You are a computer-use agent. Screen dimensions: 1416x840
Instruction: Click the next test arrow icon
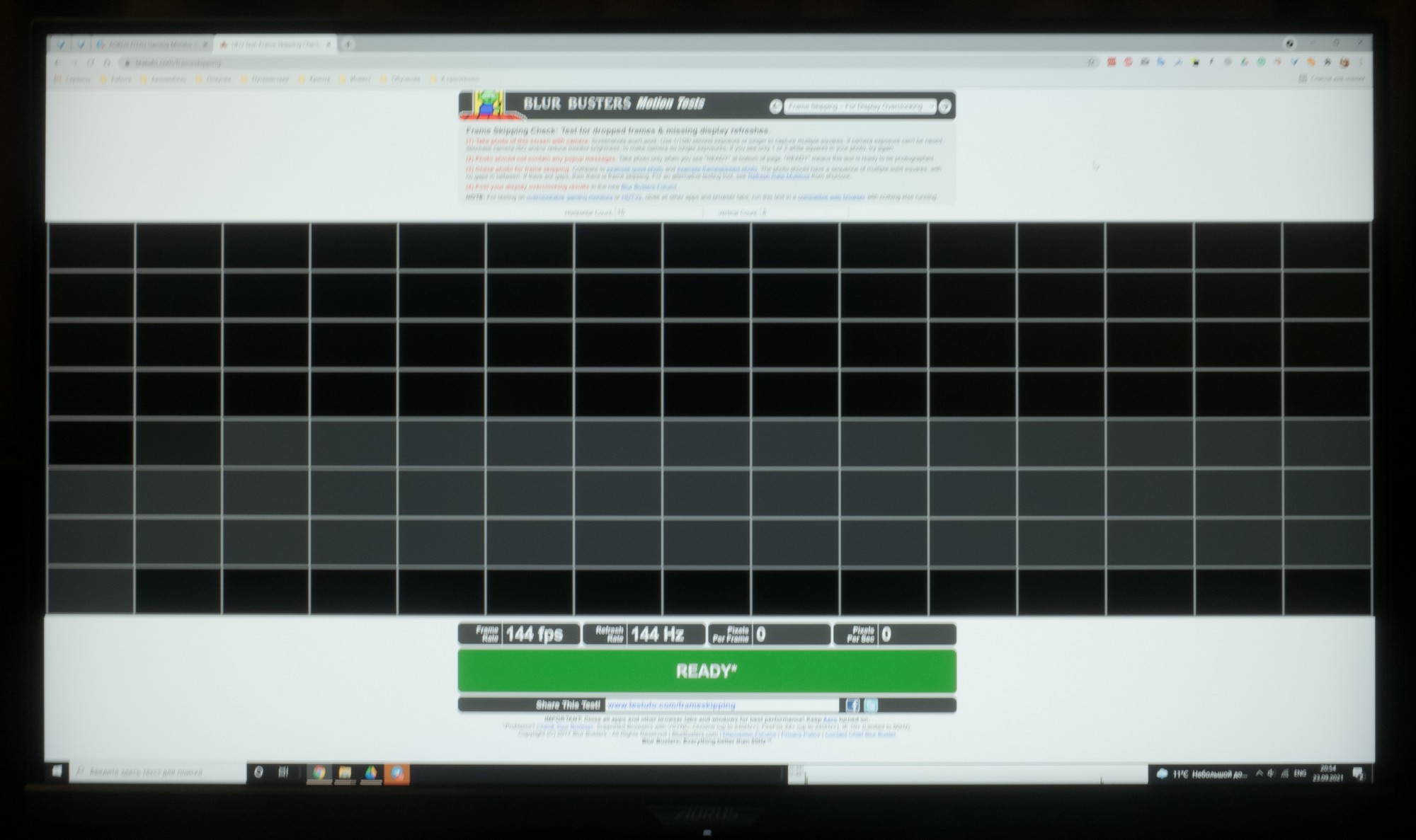[944, 106]
